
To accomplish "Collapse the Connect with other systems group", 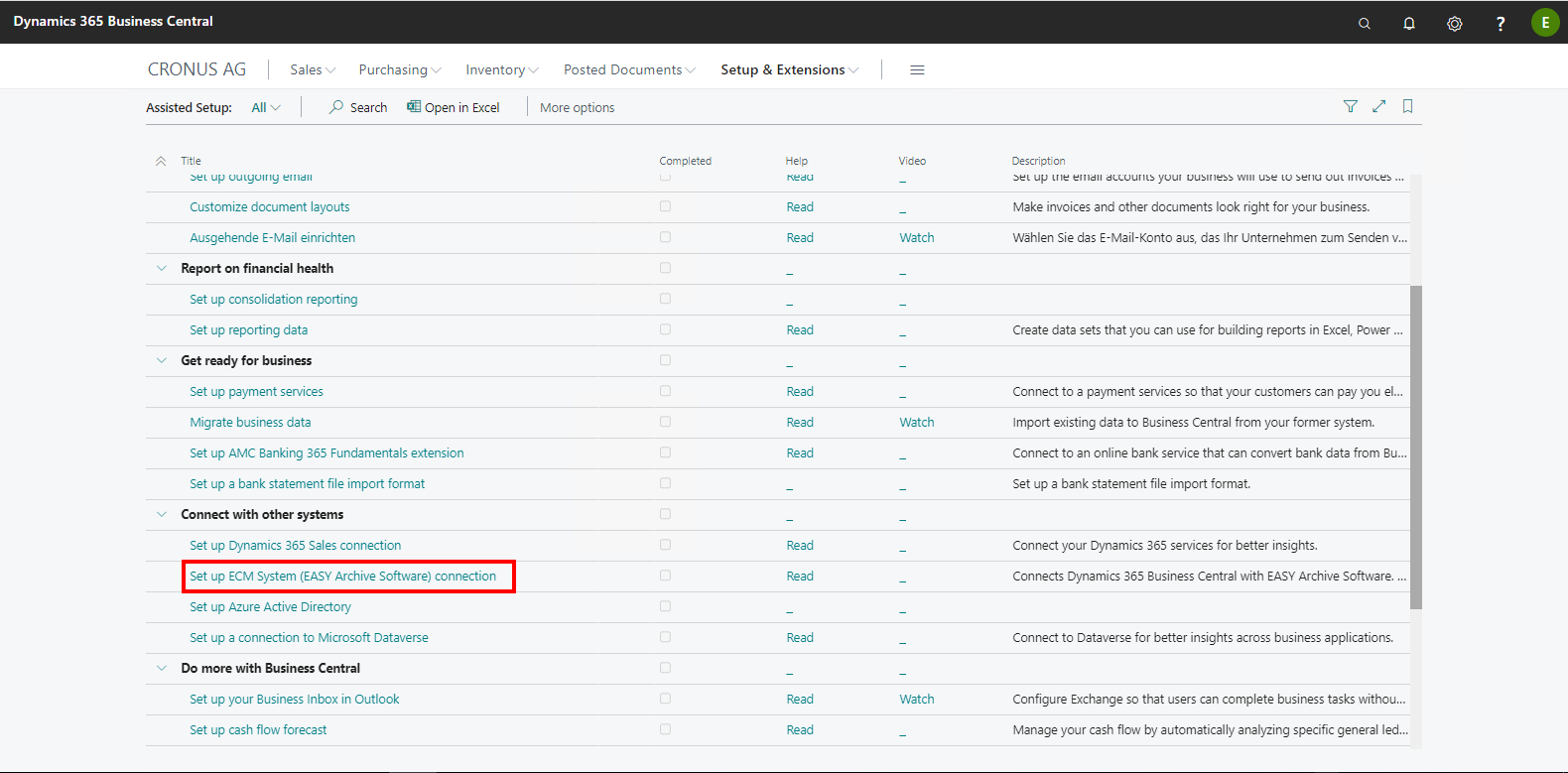I will pos(162,514).
